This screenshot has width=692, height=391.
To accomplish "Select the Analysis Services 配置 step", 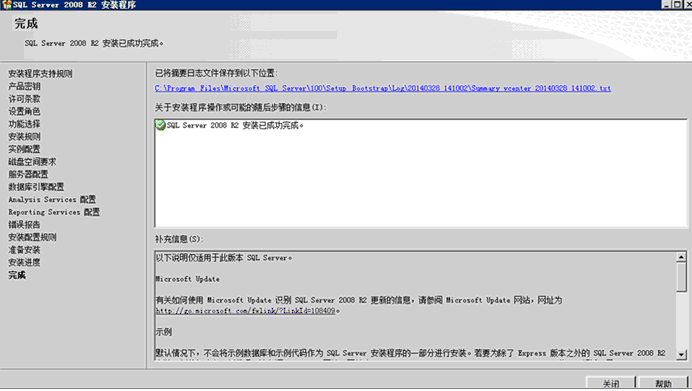I will pos(52,199).
